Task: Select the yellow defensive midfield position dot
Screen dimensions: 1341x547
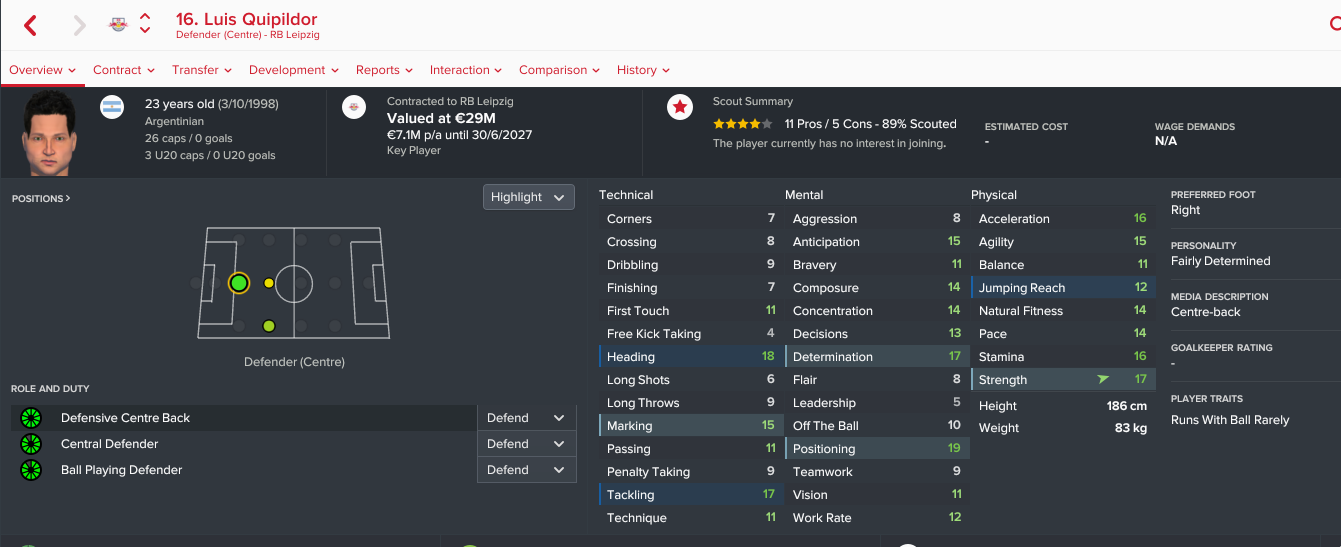Action: pos(269,283)
